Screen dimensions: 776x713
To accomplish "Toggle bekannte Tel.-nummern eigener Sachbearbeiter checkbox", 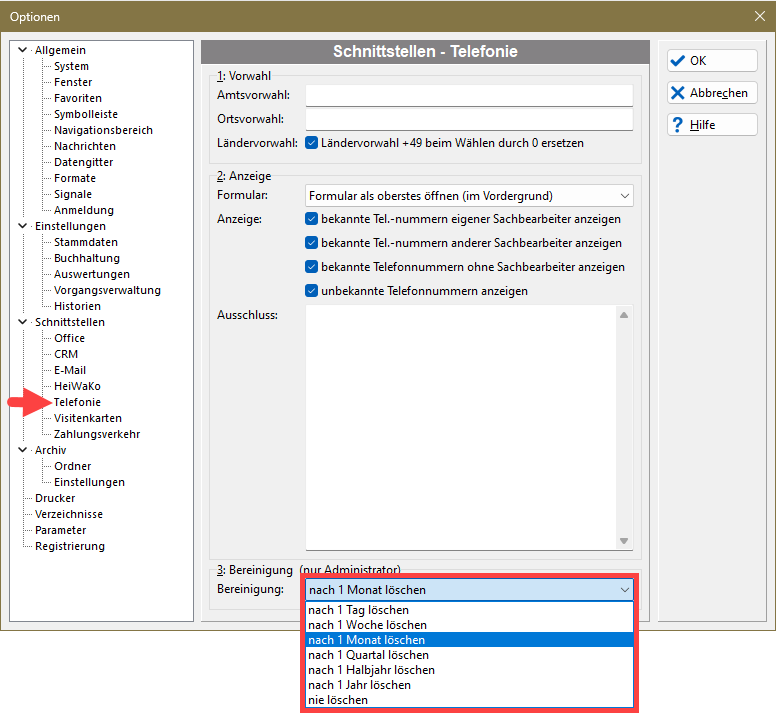I will [311, 219].
